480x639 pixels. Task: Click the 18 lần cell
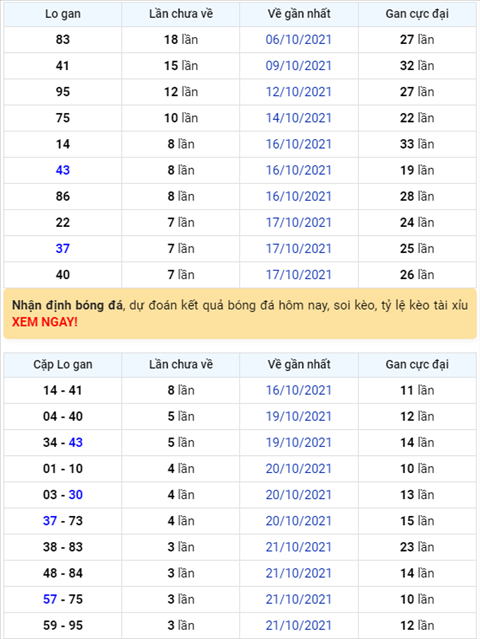[x=181, y=40]
